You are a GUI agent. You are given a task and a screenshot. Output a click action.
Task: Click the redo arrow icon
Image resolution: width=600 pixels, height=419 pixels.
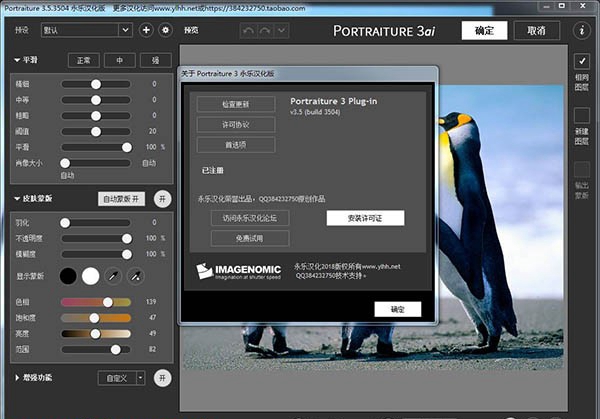(x=265, y=31)
